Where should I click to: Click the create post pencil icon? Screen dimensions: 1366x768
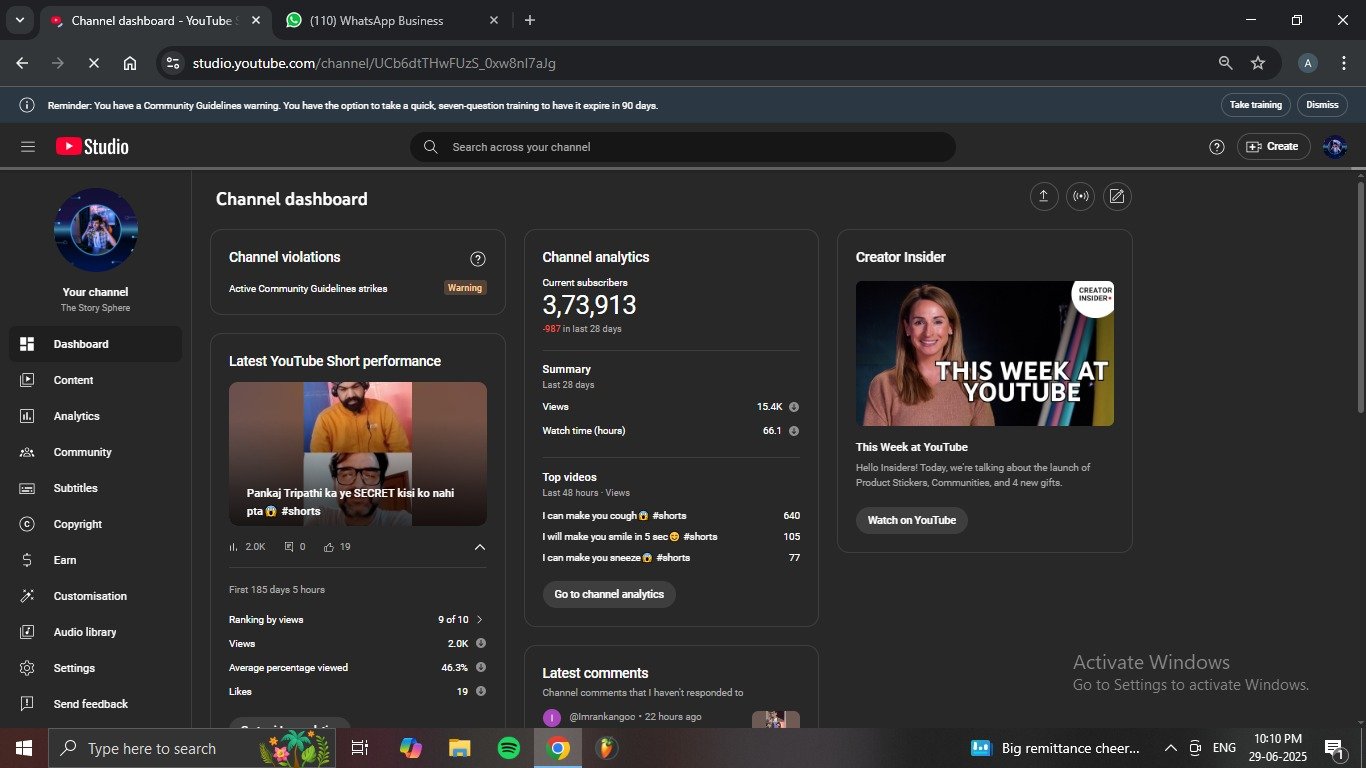coord(1117,196)
